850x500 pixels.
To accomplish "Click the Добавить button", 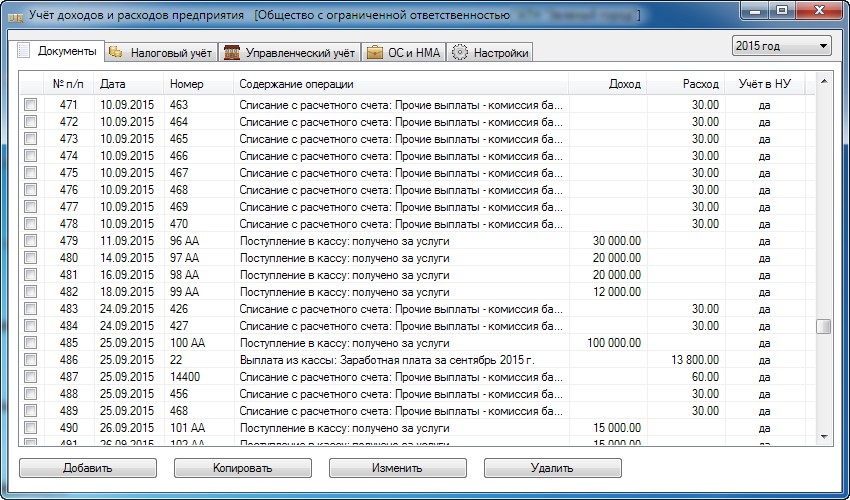I will [88, 468].
